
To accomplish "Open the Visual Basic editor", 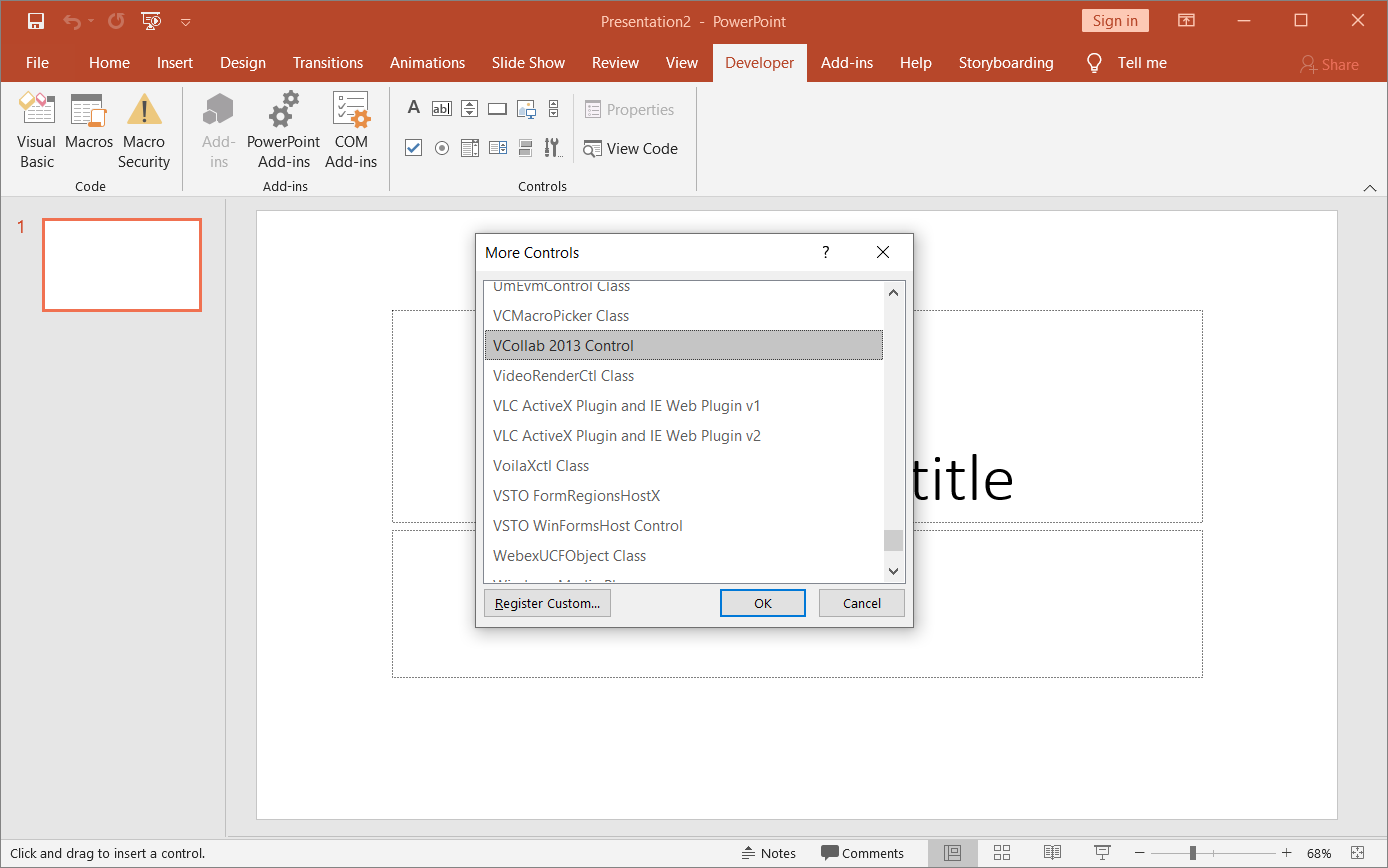I will click(x=37, y=131).
